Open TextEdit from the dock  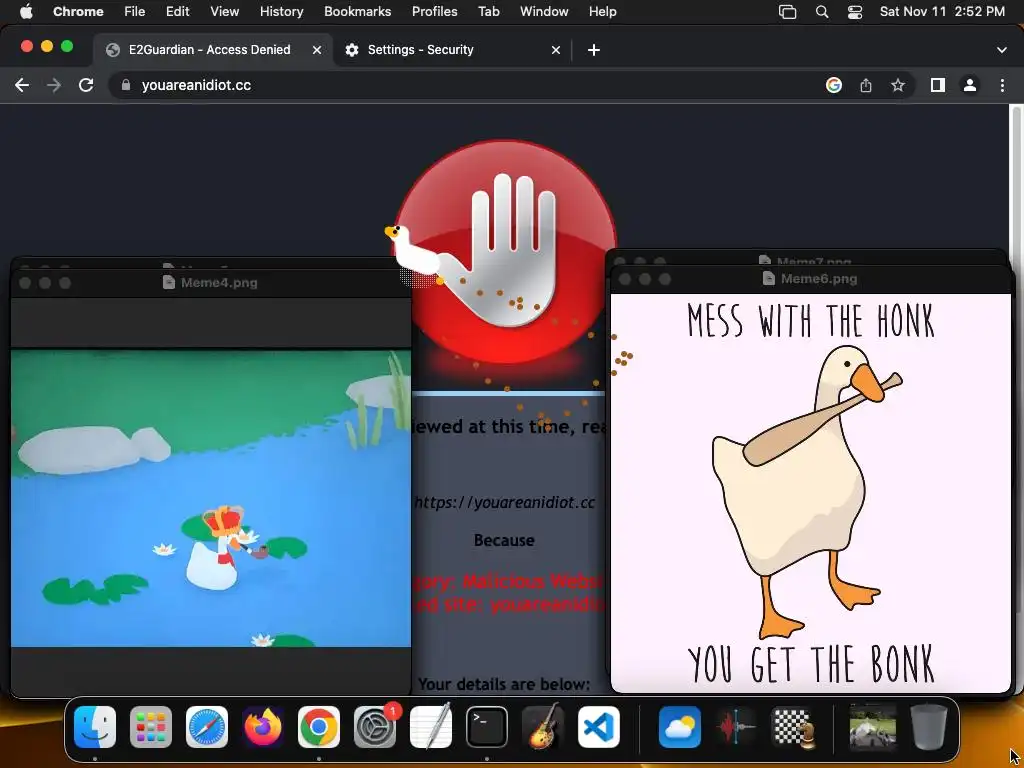coord(431,727)
